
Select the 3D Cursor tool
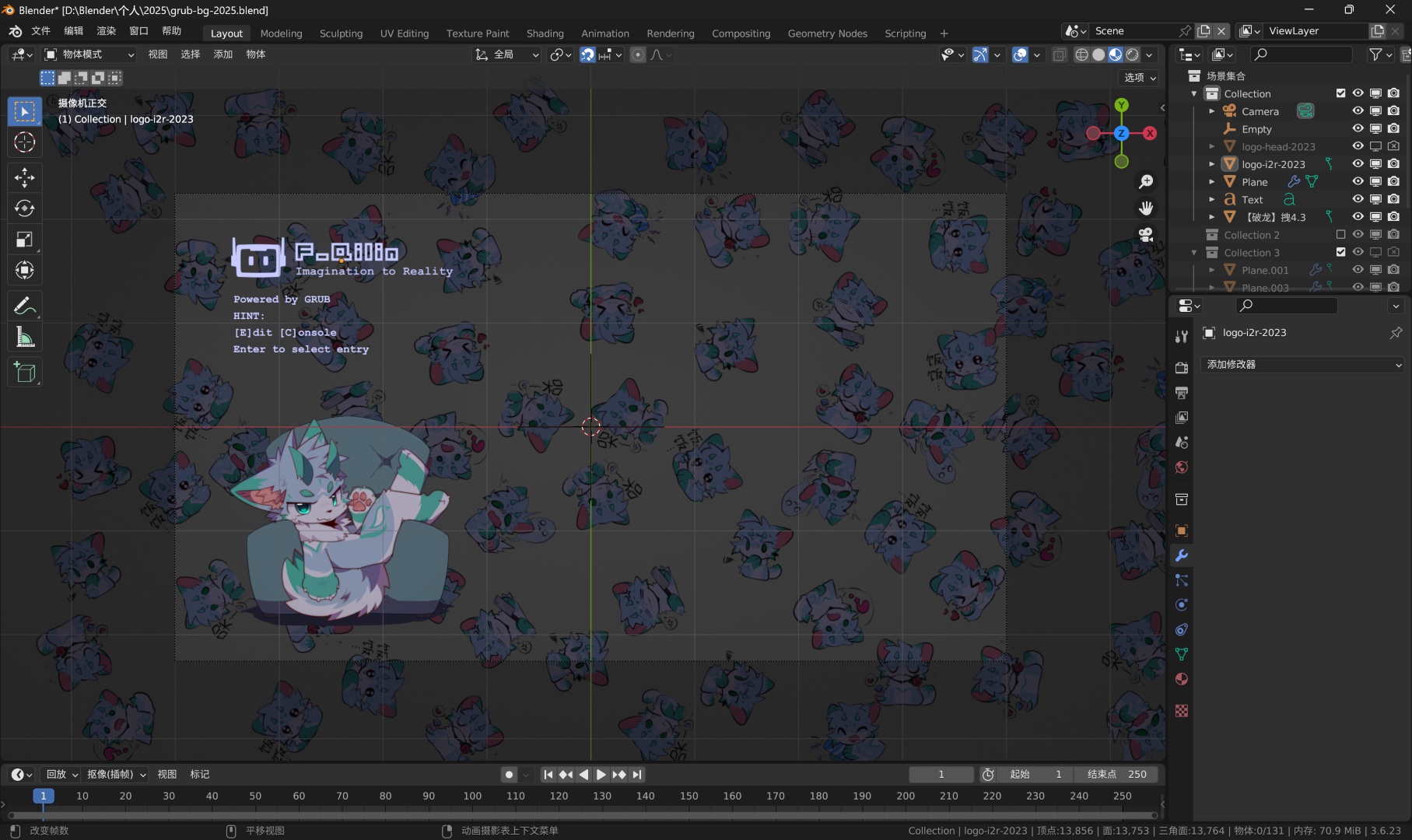(24, 142)
